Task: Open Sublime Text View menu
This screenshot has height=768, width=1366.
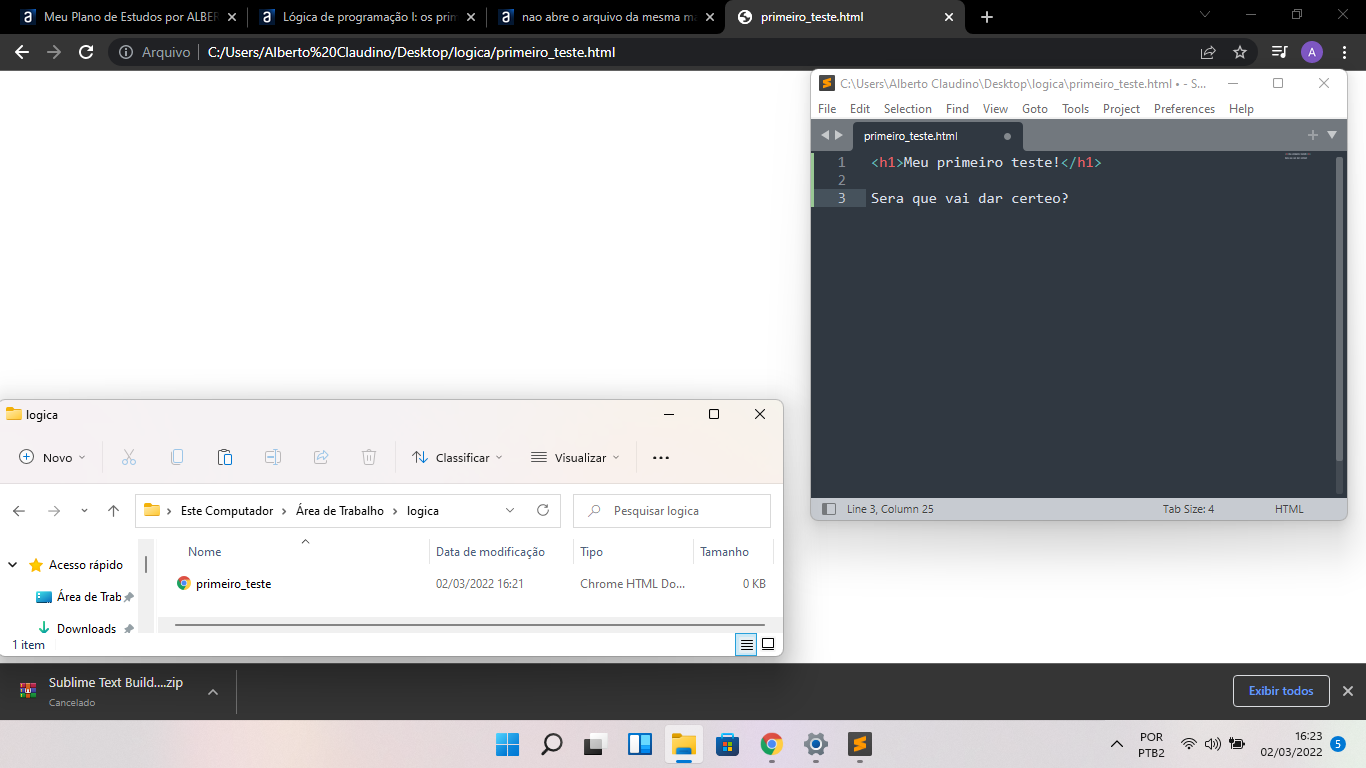Action: tap(995, 109)
